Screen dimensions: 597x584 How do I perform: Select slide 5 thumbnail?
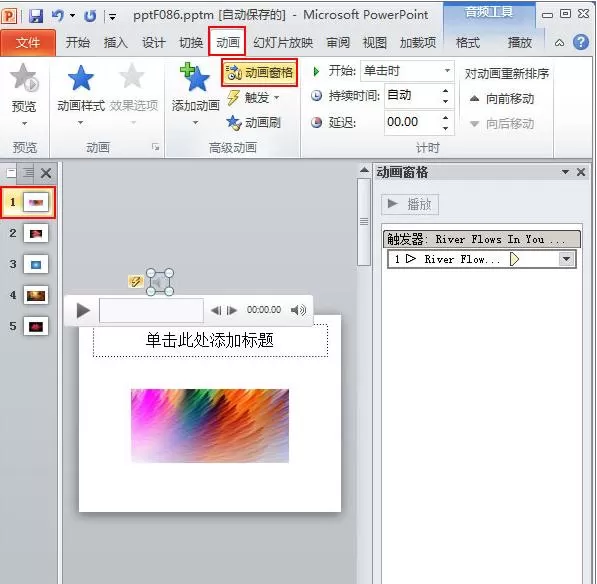pyautogui.click(x=35, y=326)
